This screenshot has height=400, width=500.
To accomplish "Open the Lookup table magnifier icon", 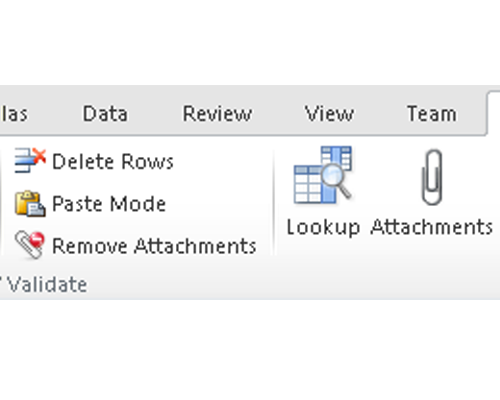I will point(323,175).
